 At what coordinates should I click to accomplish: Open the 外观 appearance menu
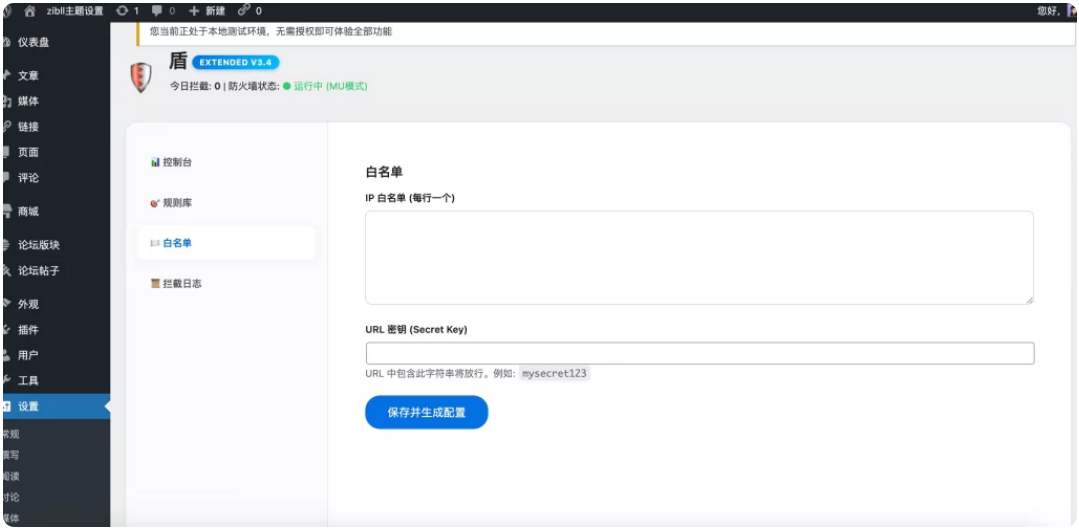pos(28,304)
